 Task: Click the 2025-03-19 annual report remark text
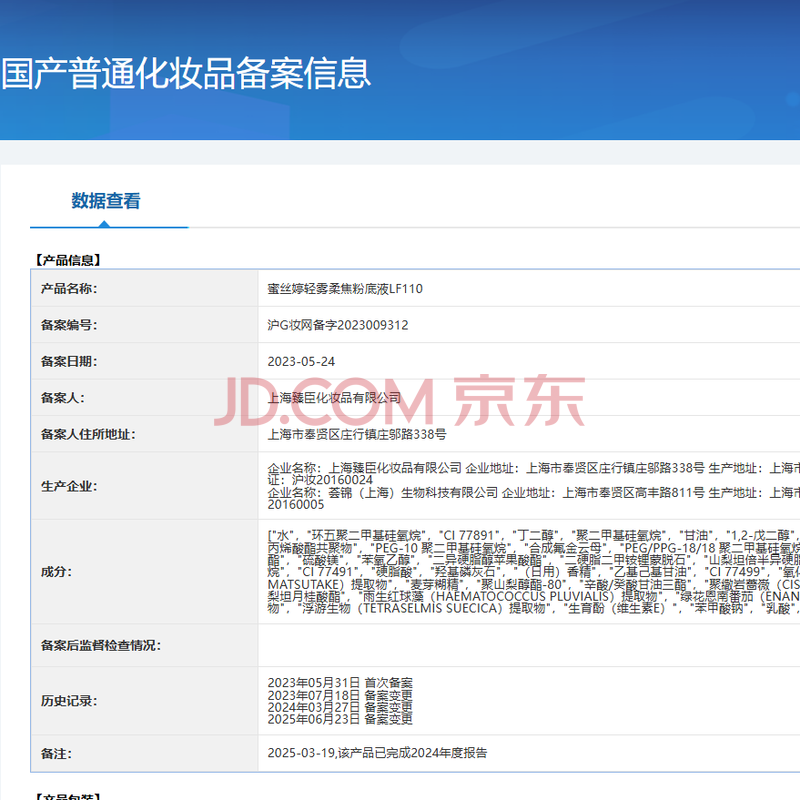tap(377, 753)
